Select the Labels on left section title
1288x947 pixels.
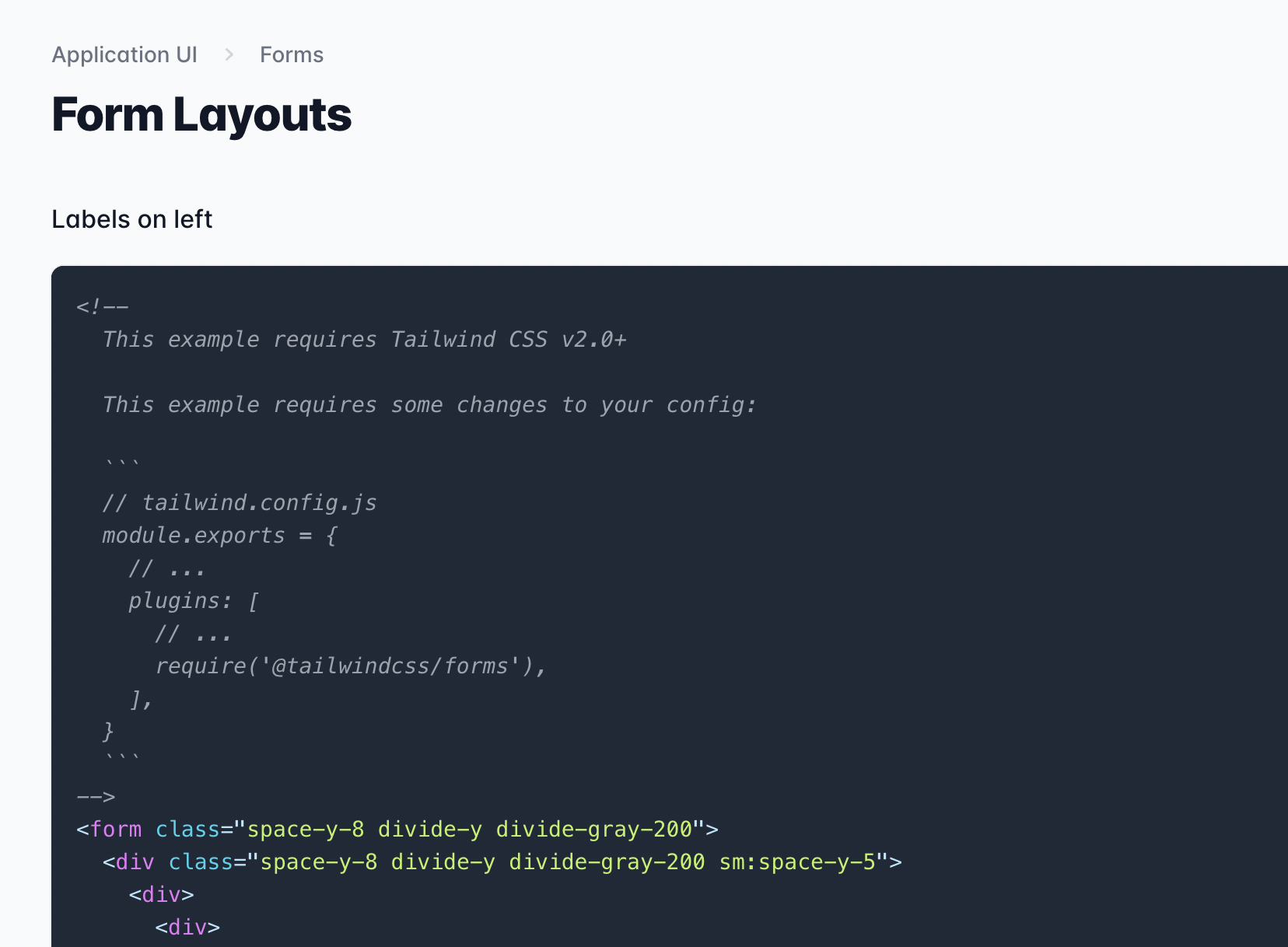coord(131,219)
